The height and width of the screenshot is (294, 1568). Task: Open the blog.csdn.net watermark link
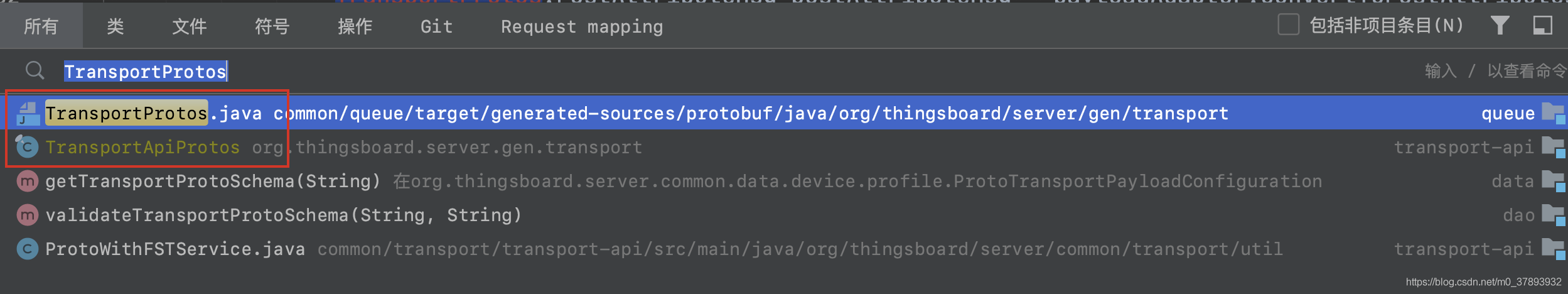coord(1483,282)
